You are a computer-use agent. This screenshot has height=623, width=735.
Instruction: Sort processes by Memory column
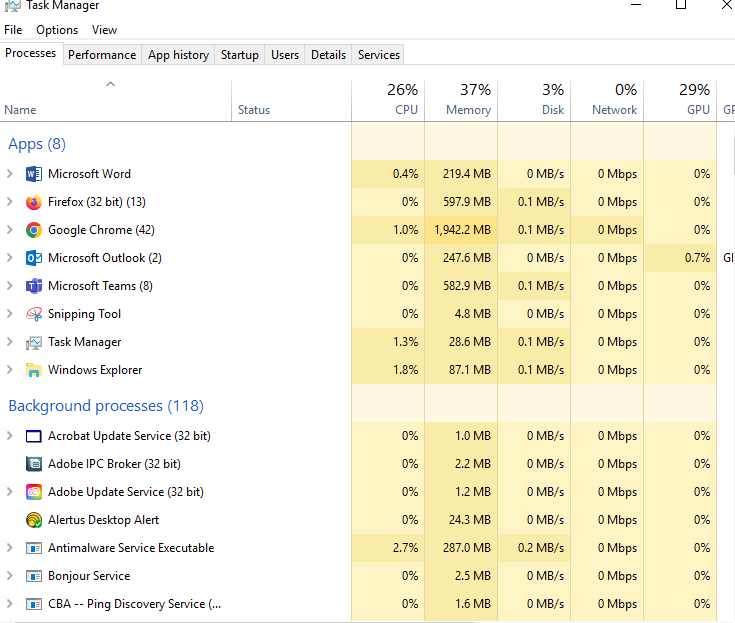[x=461, y=101]
